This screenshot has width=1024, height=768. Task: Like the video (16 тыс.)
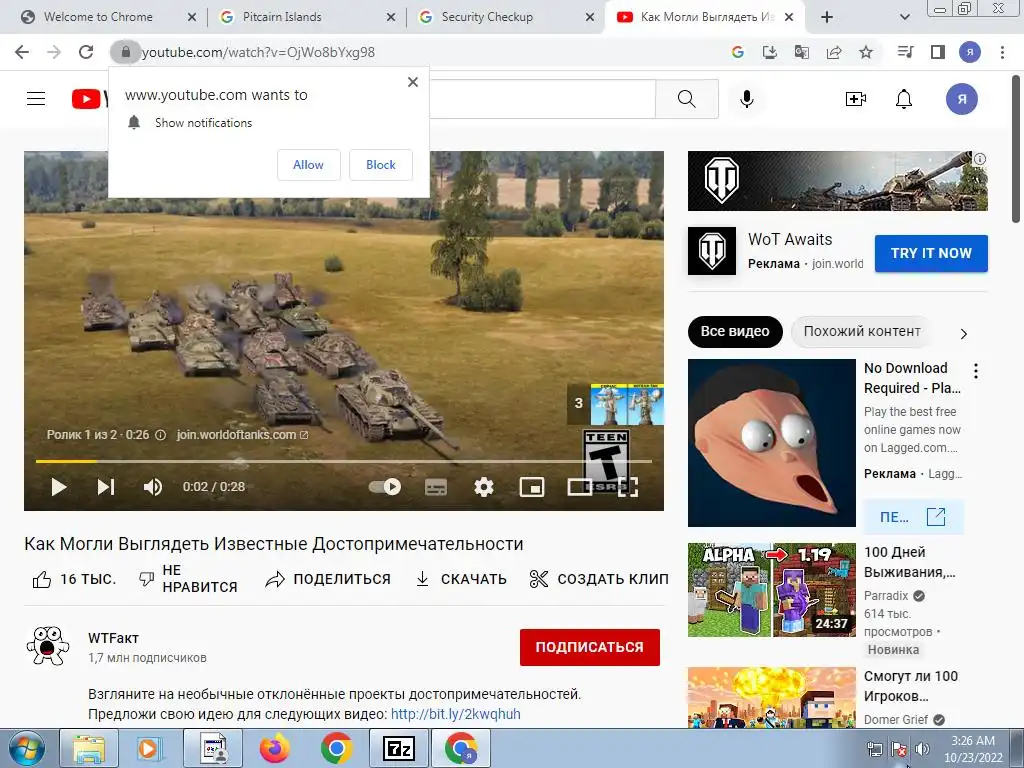[x=74, y=579]
